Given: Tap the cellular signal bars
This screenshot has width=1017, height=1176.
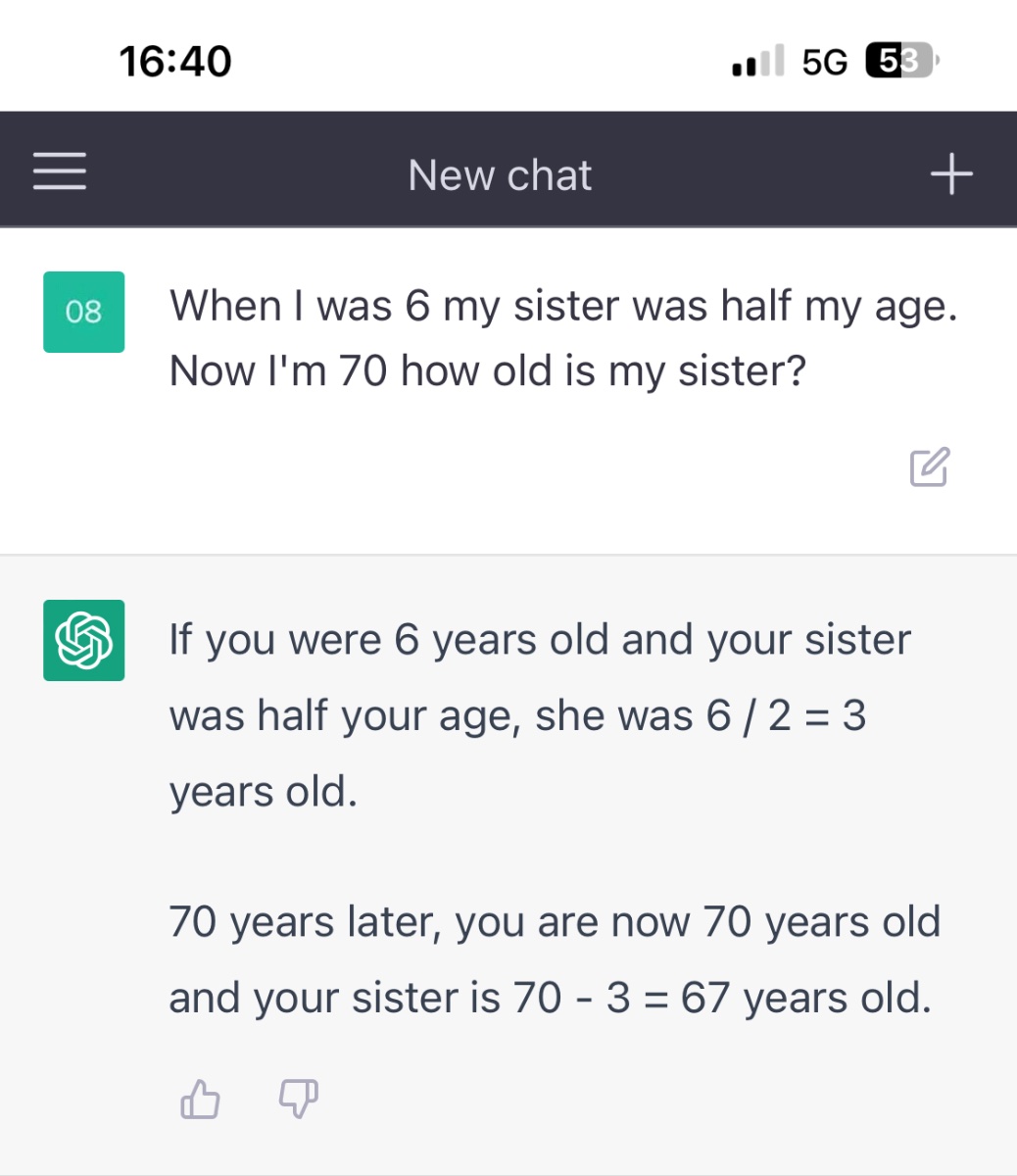Looking at the screenshot, I should pyautogui.click(x=758, y=62).
